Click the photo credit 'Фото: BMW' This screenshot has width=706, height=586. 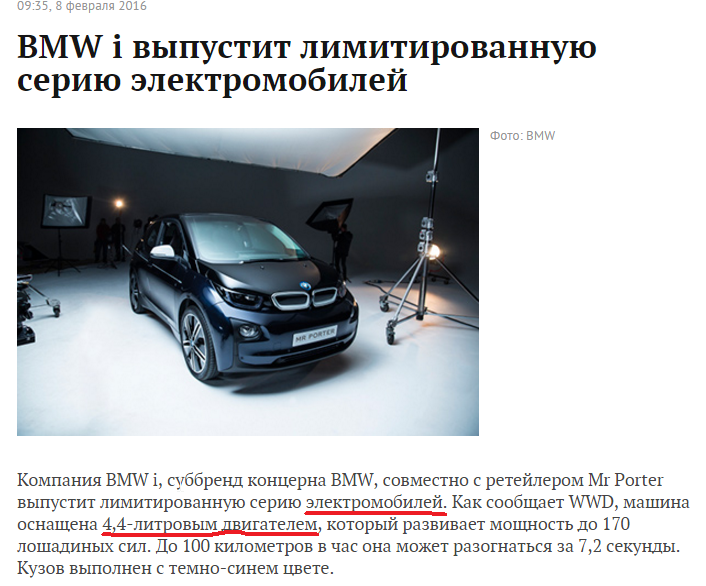coord(522,136)
